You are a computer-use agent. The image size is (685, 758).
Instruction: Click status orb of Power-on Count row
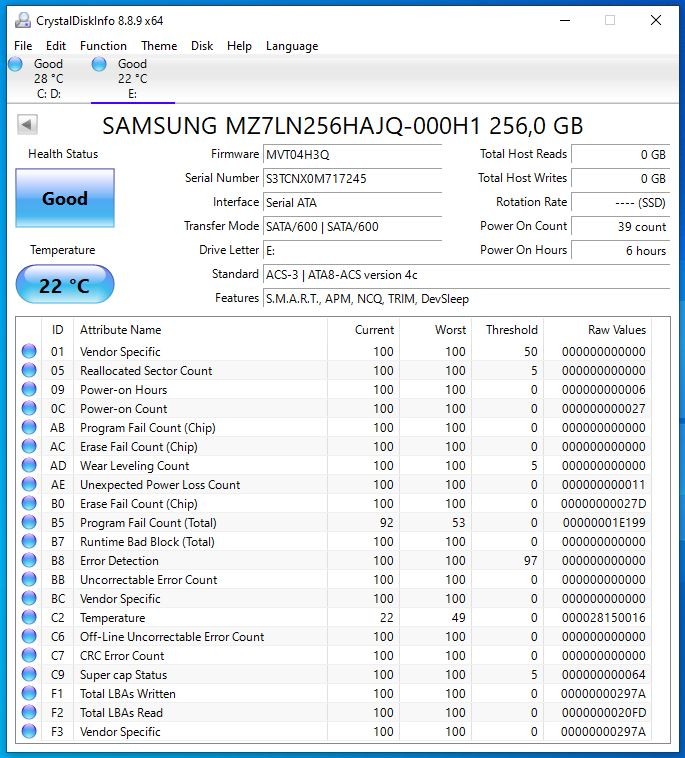coord(29,408)
